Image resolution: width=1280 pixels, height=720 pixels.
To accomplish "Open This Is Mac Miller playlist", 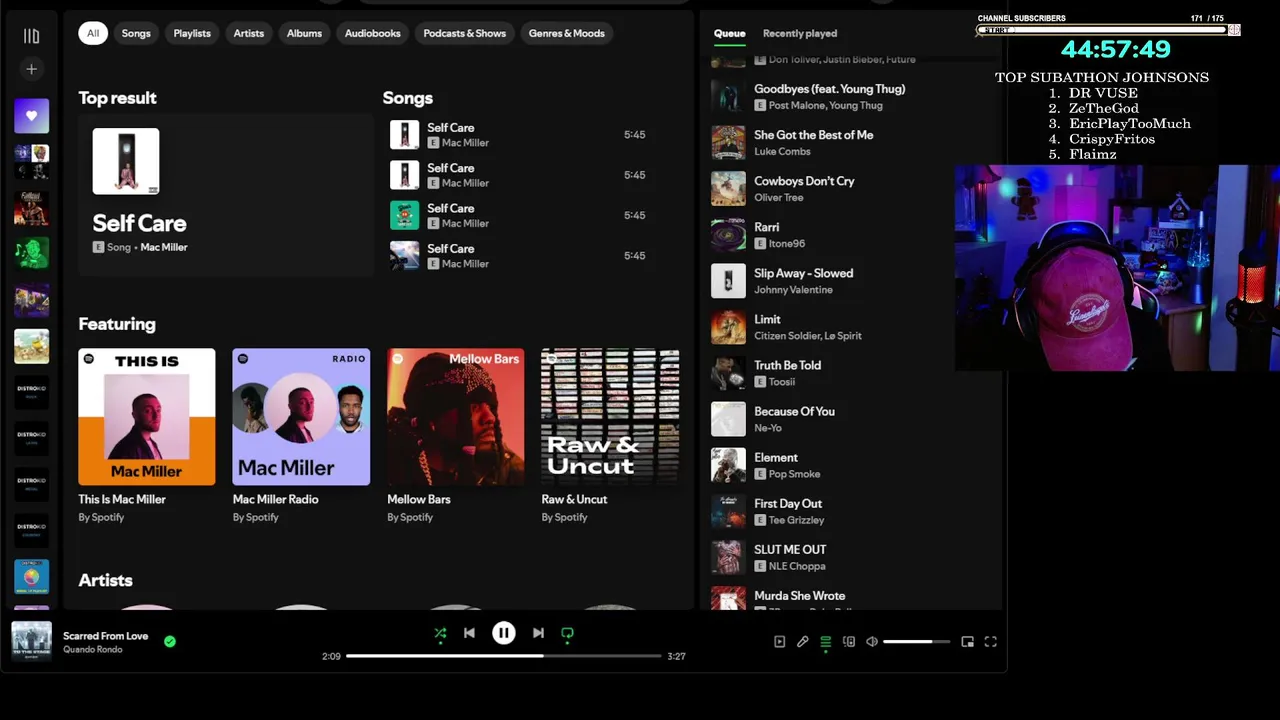I will coord(147,436).
